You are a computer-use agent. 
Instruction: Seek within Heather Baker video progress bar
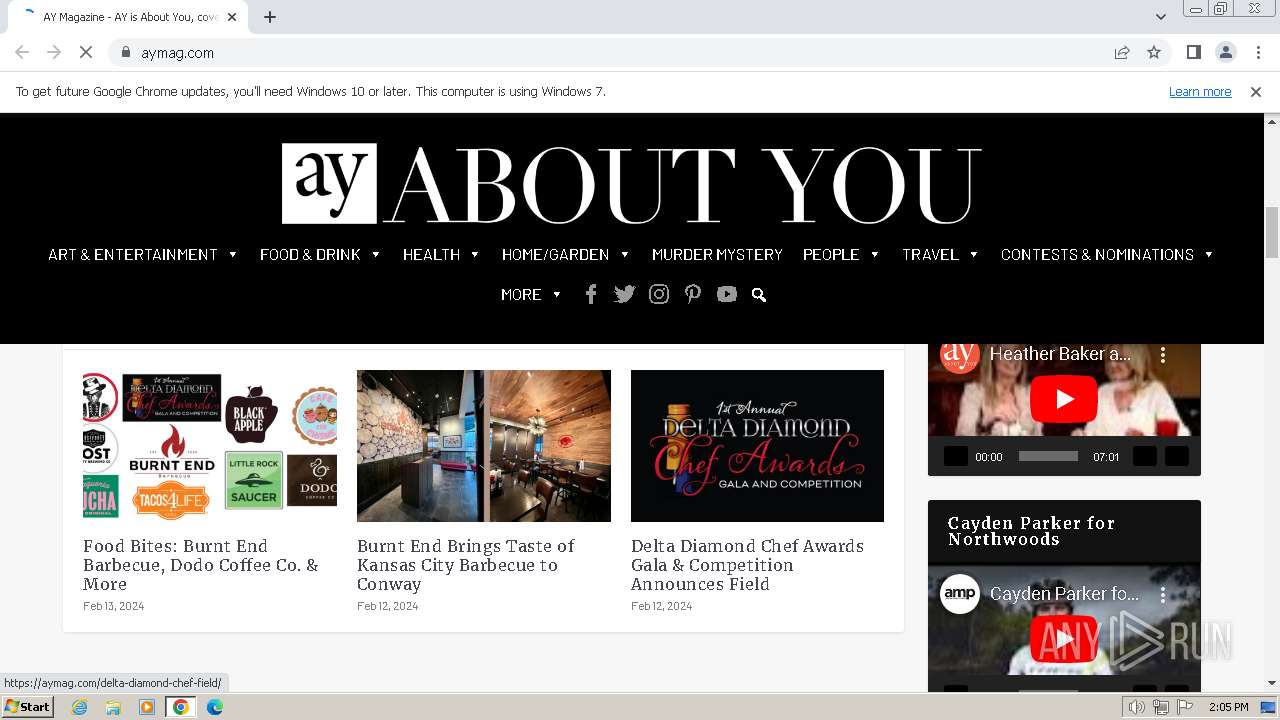click(x=1048, y=456)
